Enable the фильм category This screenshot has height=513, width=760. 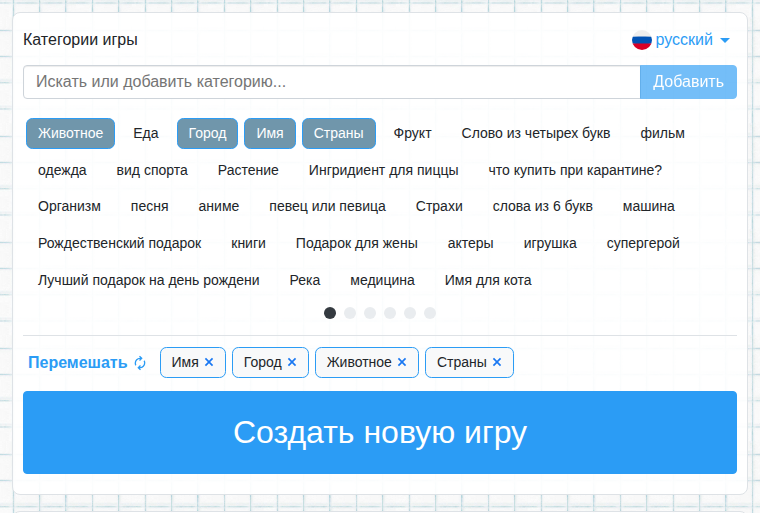click(x=663, y=133)
